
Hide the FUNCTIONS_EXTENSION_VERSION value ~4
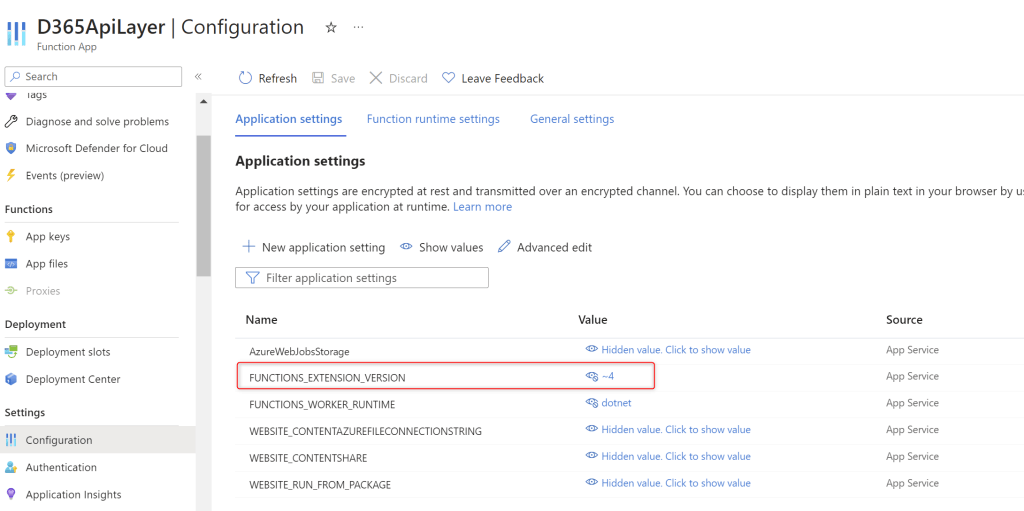(592, 376)
